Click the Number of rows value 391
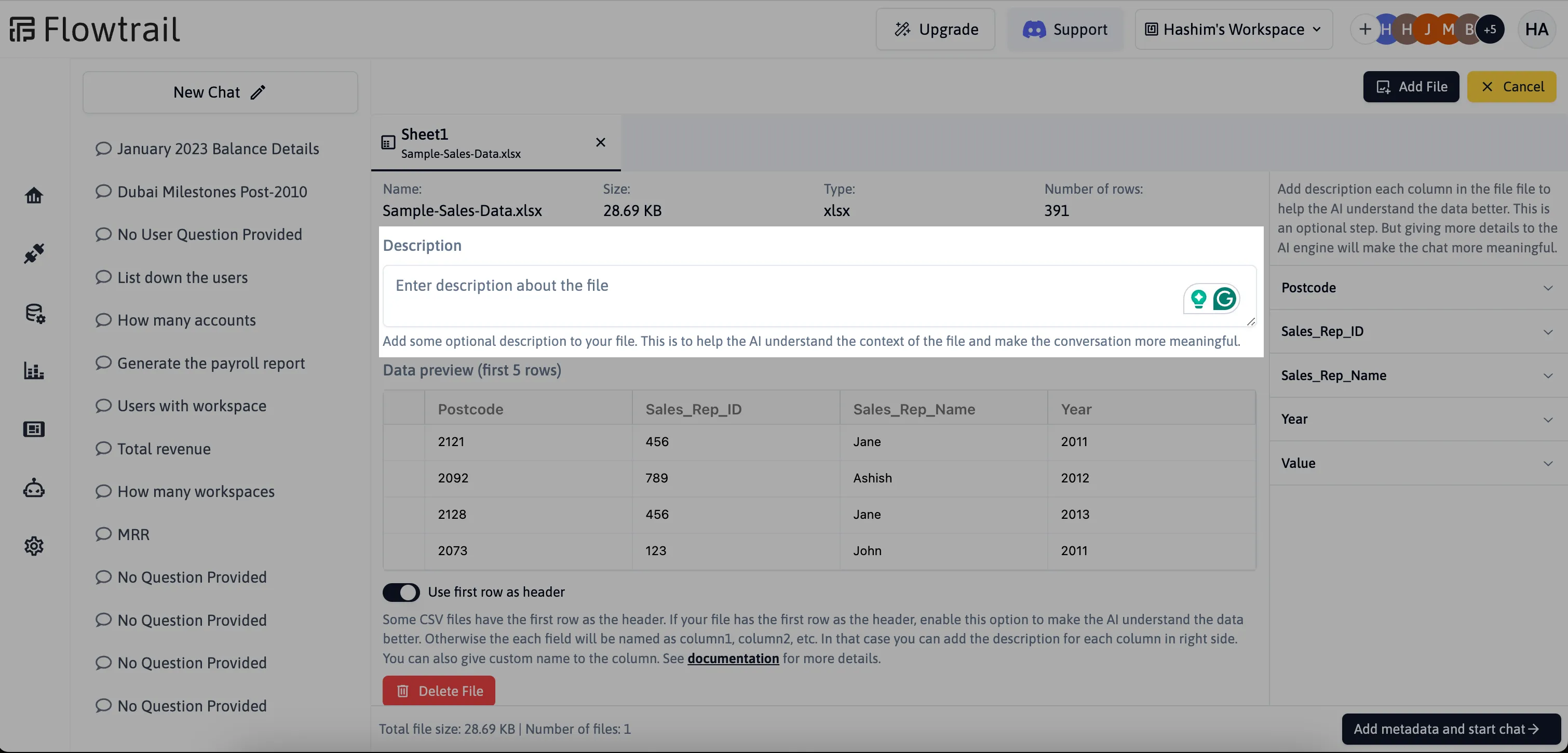Screen dimensions: 1568x753 1056,211
